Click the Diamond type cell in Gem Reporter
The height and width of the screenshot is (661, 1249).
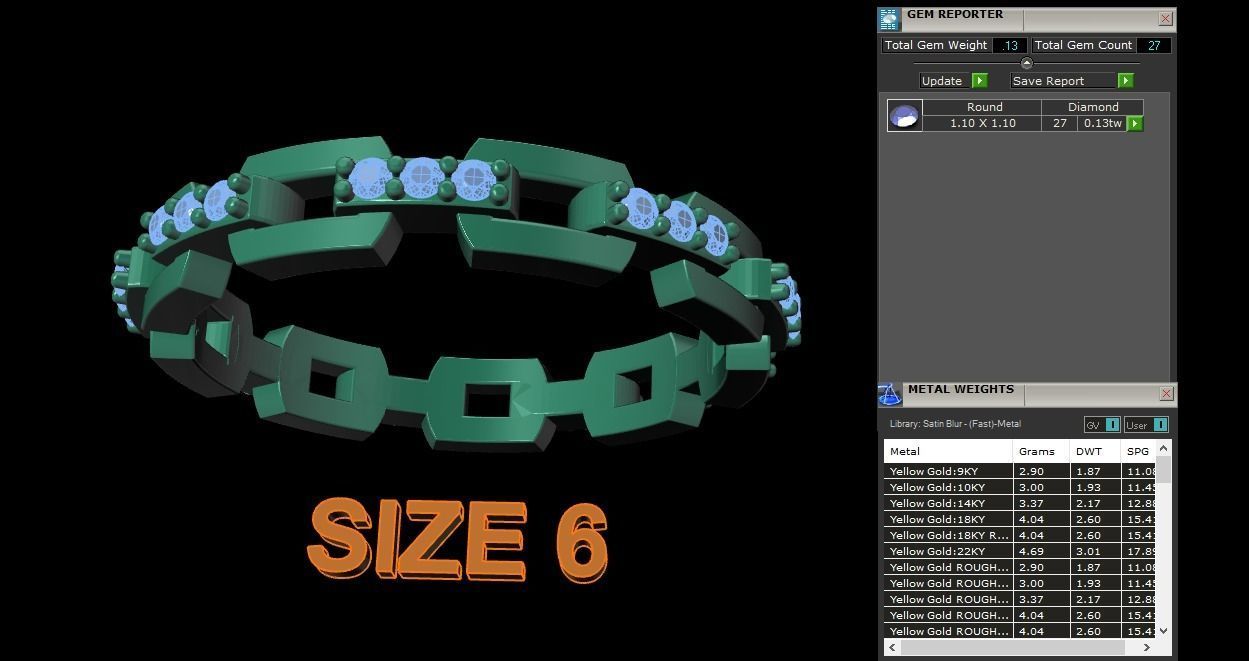coord(1092,107)
